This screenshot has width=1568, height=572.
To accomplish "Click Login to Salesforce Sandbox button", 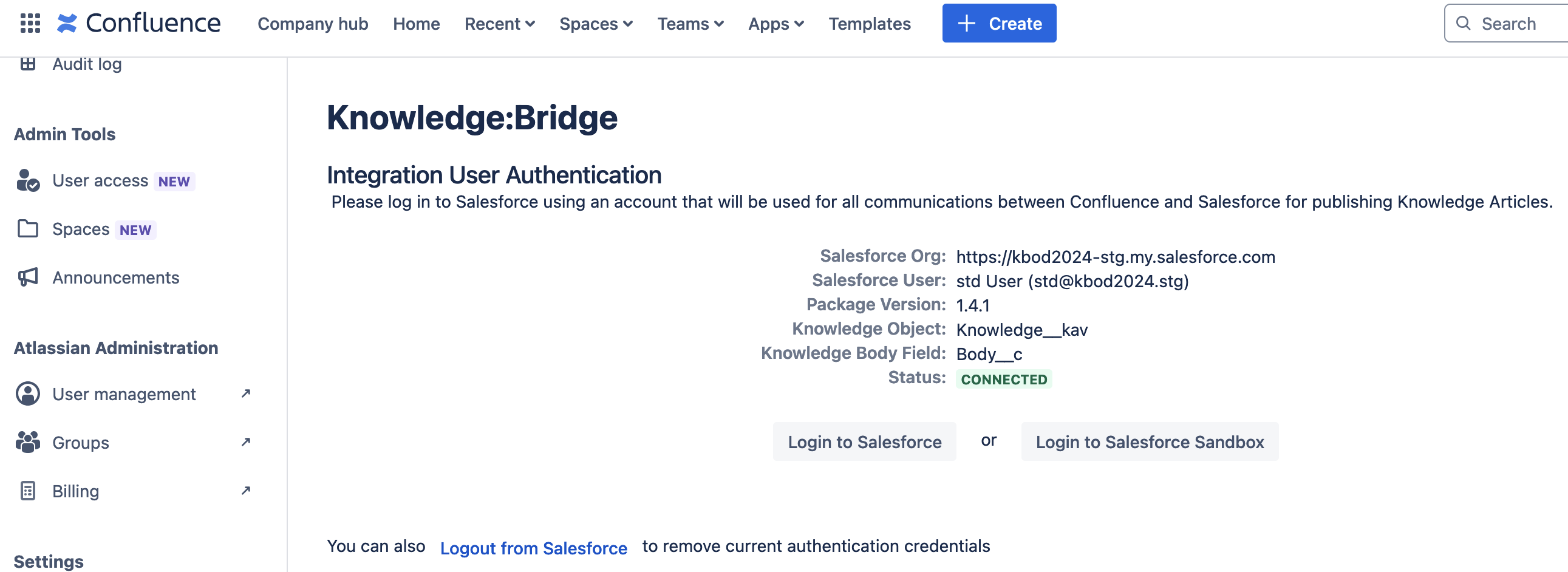I will tap(1149, 442).
